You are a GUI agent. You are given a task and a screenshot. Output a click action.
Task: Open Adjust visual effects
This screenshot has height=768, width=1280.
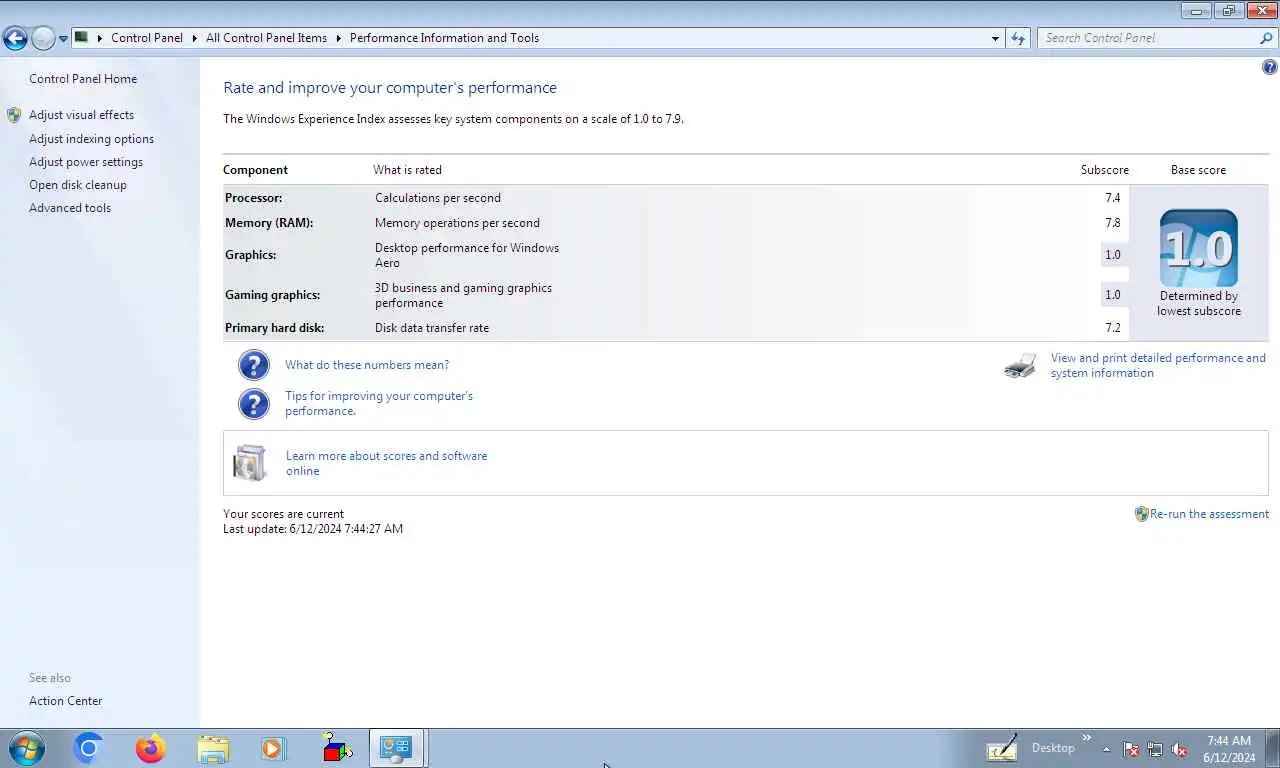coord(81,115)
